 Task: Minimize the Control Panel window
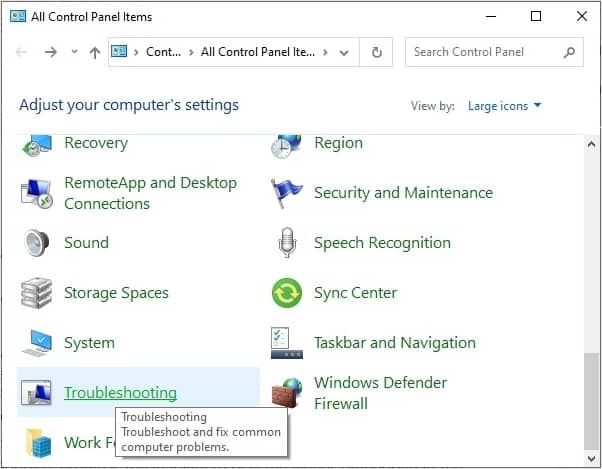pyautogui.click(x=491, y=17)
